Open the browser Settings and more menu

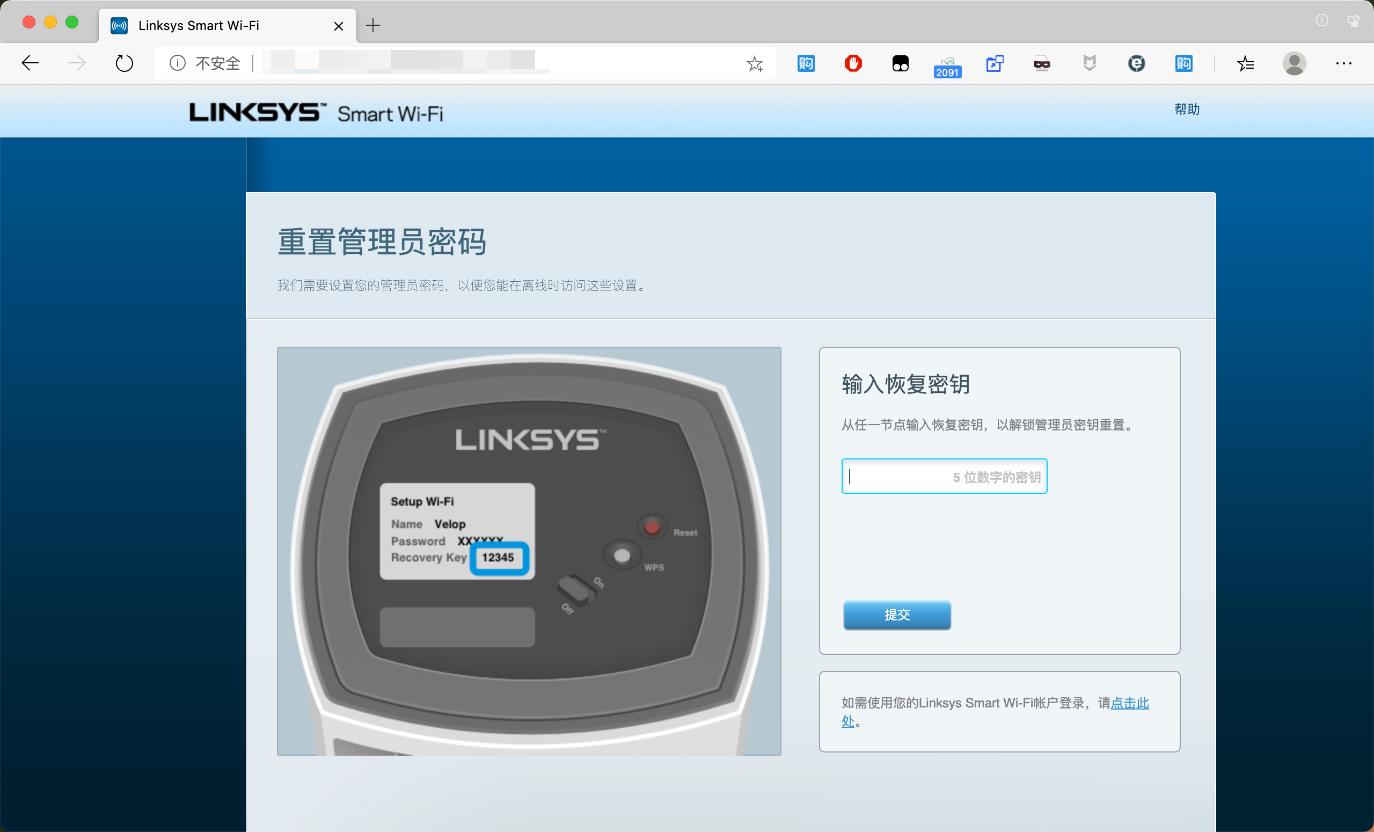[x=1344, y=63]
